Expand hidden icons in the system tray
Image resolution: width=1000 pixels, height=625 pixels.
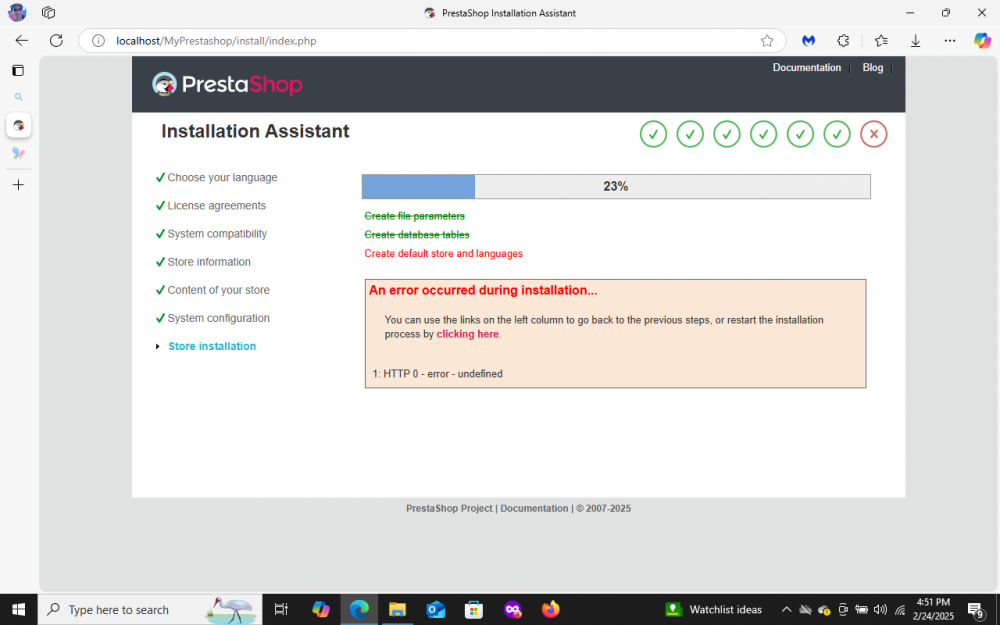pos(787,609)
